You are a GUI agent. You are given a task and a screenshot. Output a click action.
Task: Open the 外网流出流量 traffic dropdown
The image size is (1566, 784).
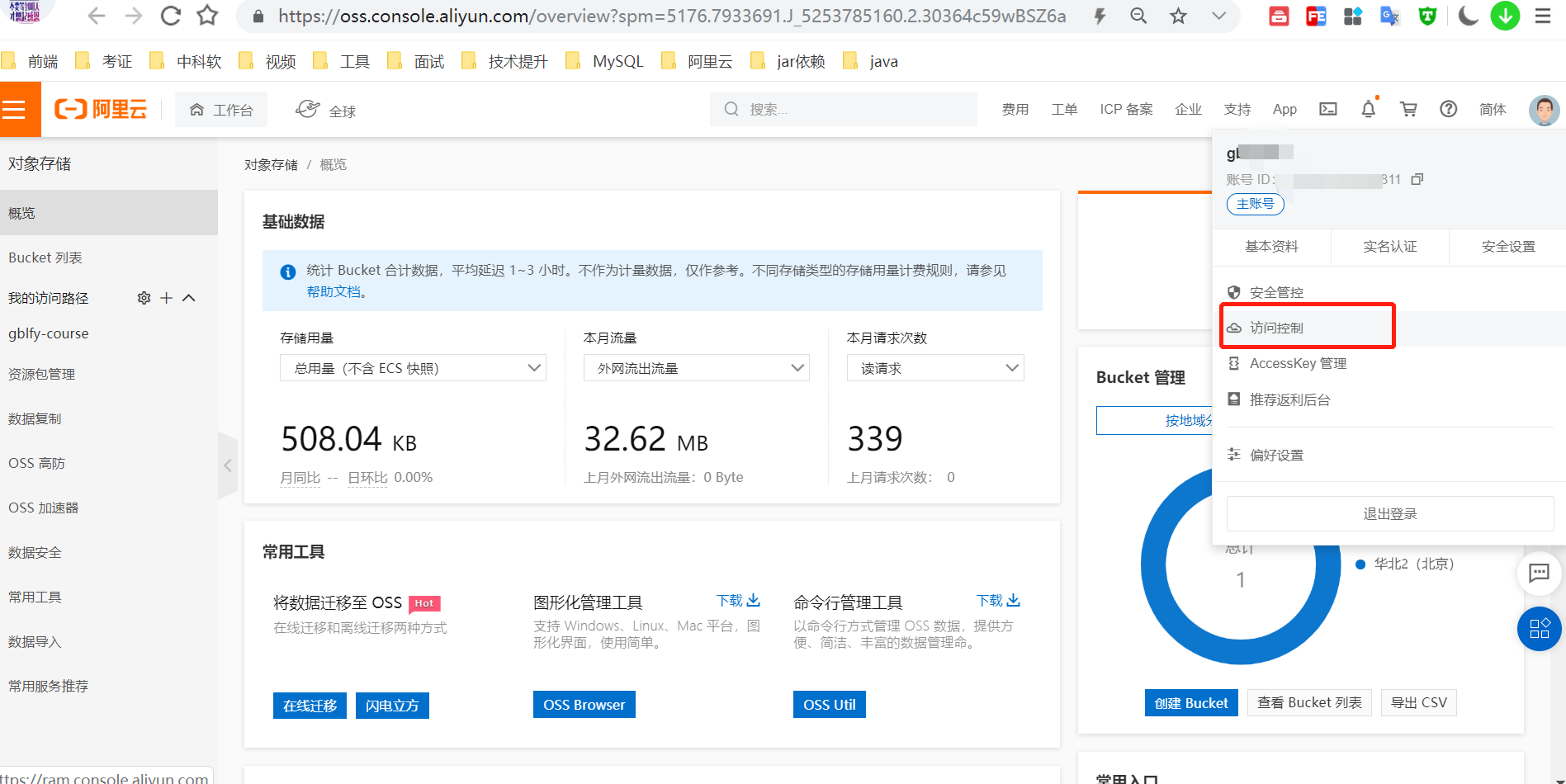696,367
